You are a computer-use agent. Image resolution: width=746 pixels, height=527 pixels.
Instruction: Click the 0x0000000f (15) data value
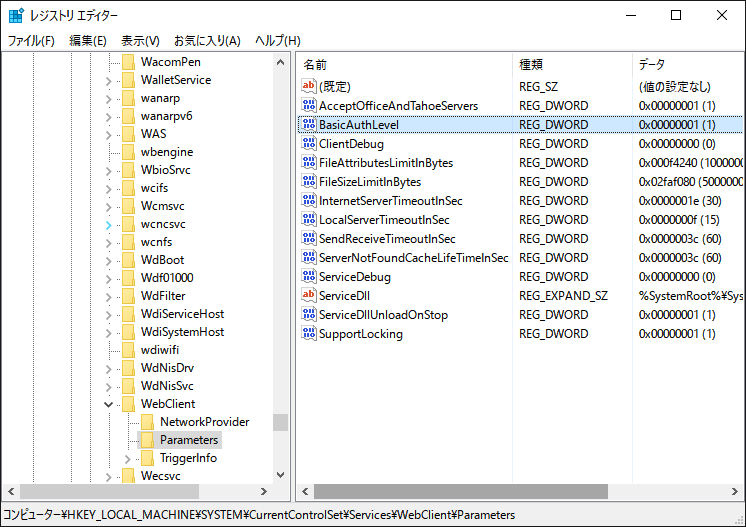point(679,220)
